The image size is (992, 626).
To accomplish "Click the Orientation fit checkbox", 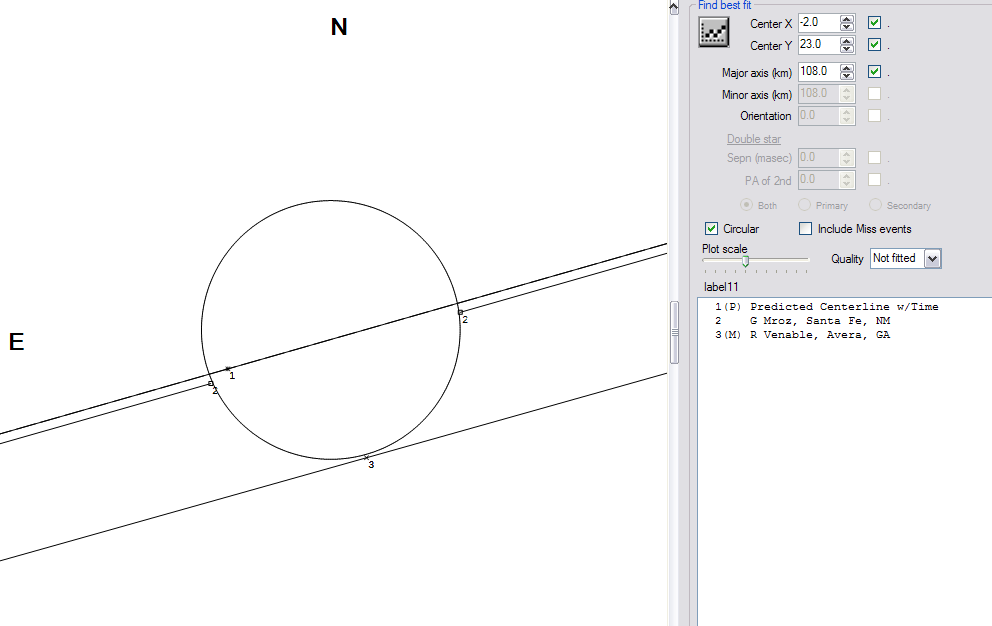I will tap(874, 116).
